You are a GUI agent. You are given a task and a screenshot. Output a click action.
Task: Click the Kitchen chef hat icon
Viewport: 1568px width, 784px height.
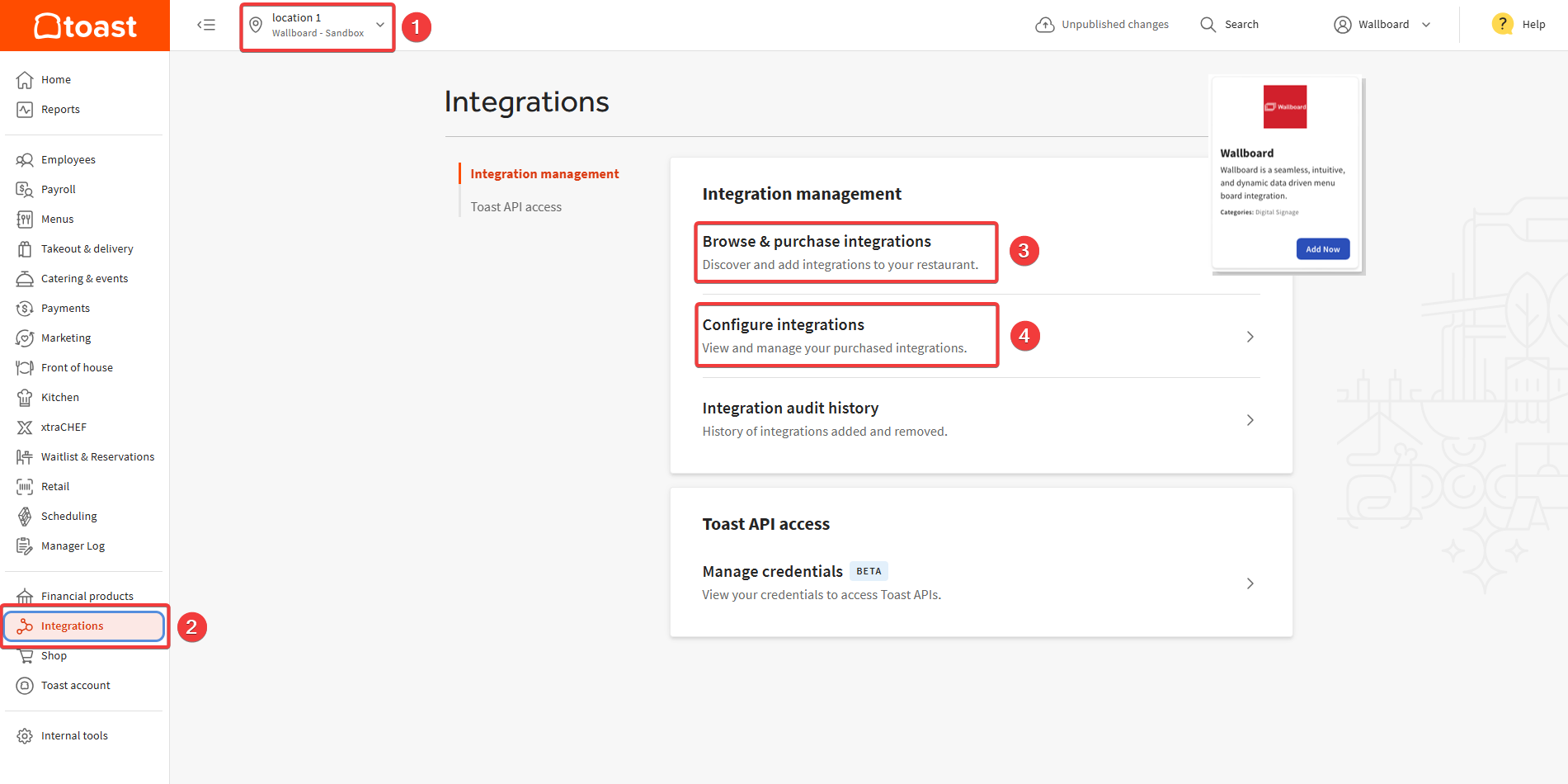pyautogui.click(x=25, y=398)
